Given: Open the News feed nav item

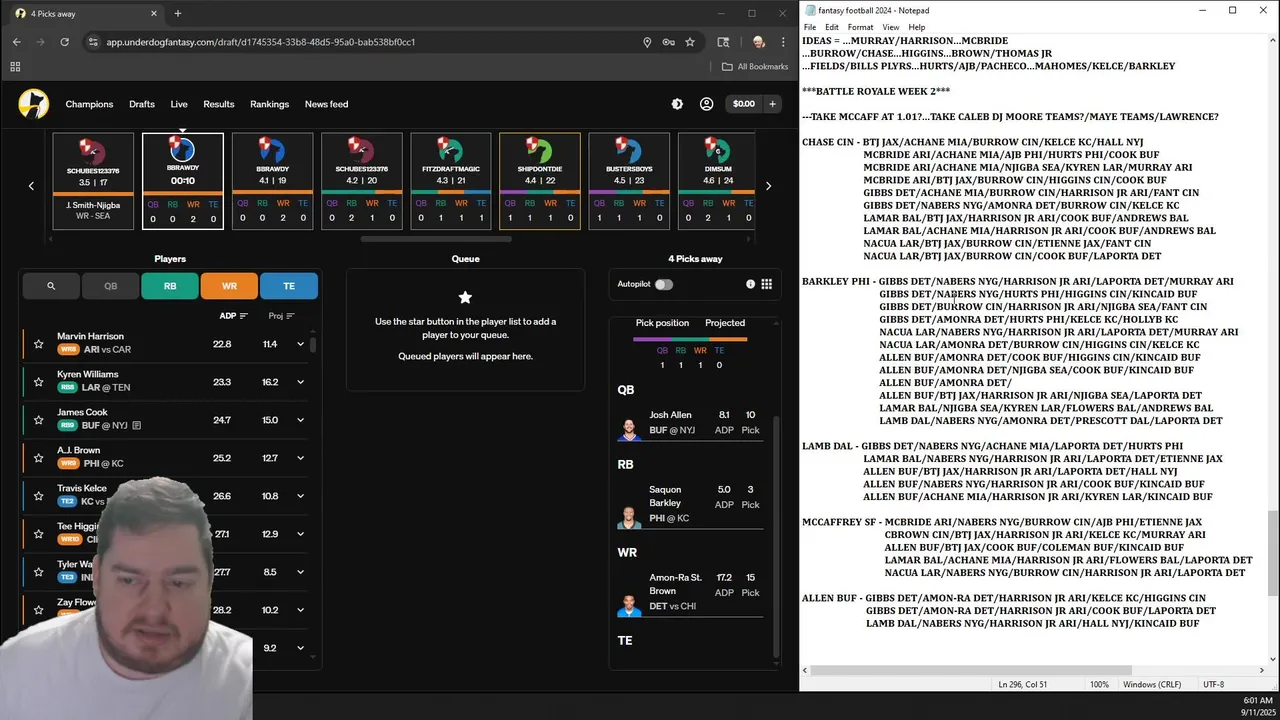Looking at the screenshot, I should pyautogui.click(x=326, y=104).
